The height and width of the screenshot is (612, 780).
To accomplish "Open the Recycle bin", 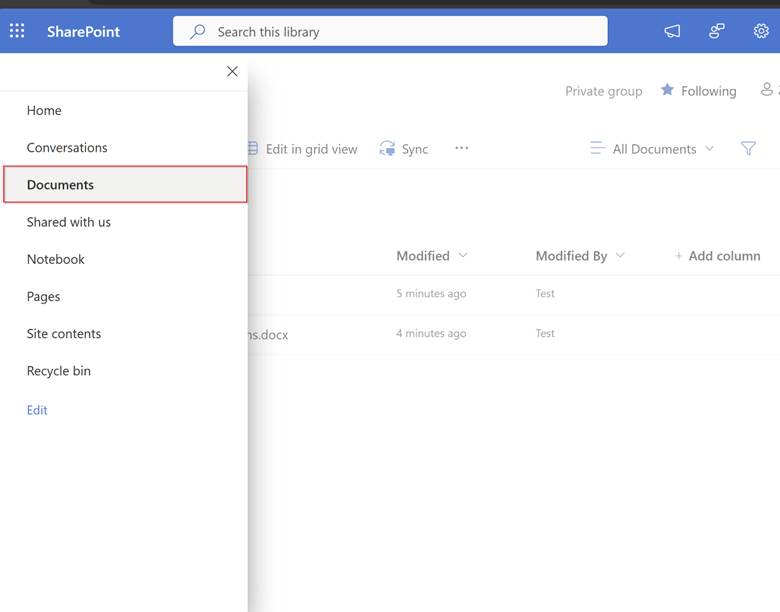I will pos(59,371).
